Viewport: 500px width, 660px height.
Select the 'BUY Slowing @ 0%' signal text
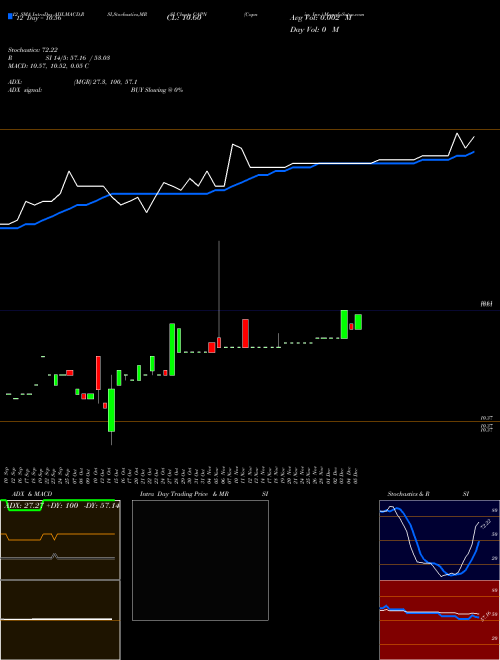(157, 90)
